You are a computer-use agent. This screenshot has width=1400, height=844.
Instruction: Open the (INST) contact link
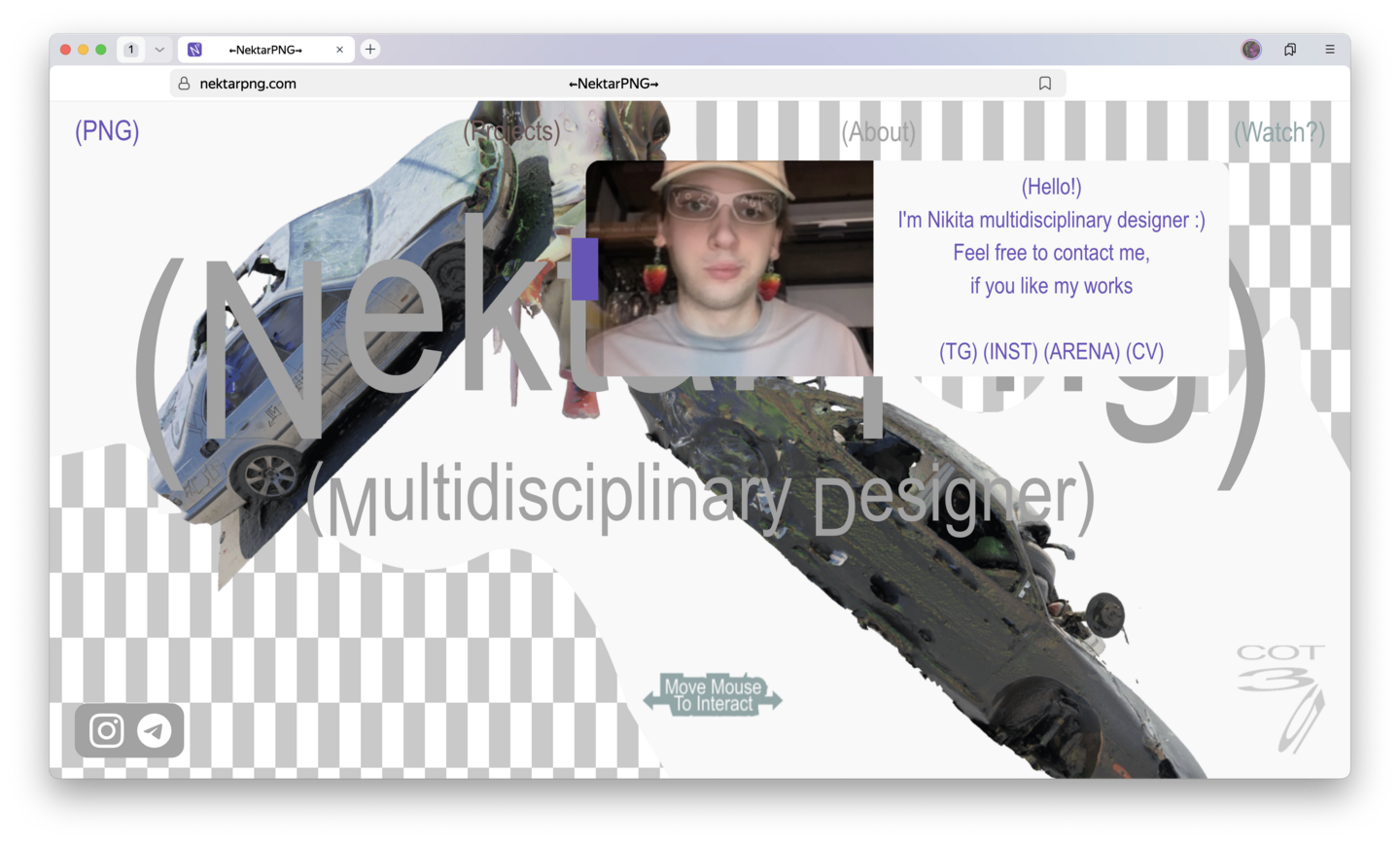pyautogui.click(x=1010, y=352)
